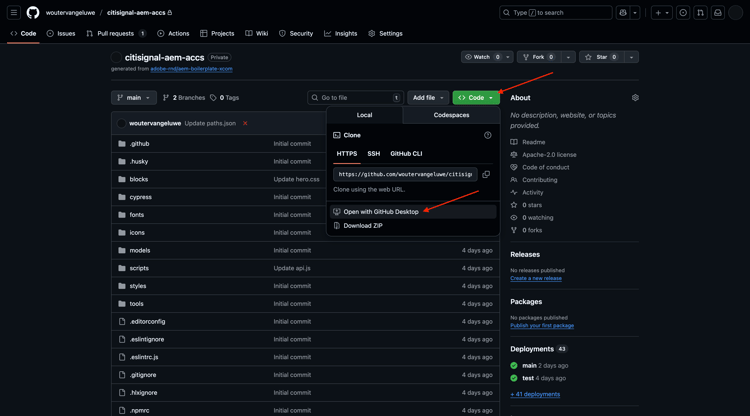Expand the Fork options arrow
Viewport: 750px width, 416px height.
tap(568, 57)
